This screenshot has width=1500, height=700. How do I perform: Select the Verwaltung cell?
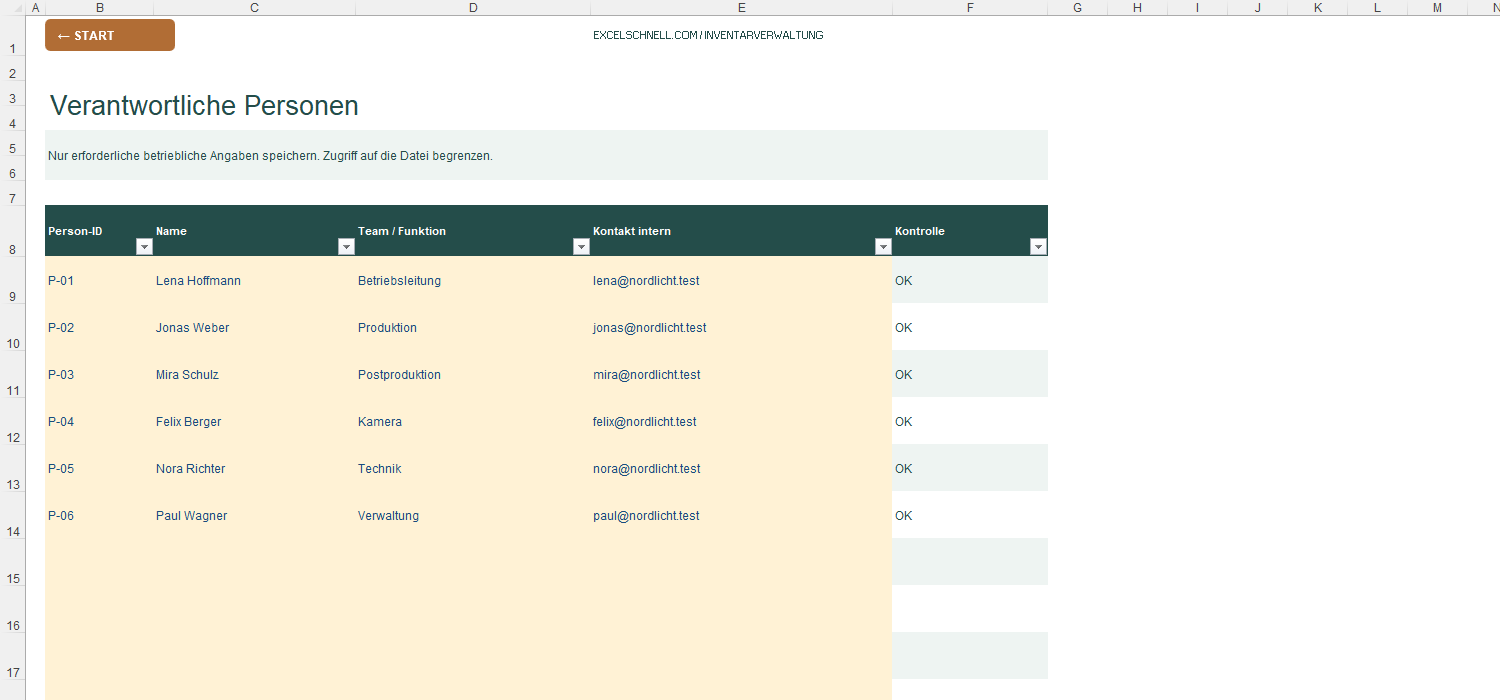(473, 515)
